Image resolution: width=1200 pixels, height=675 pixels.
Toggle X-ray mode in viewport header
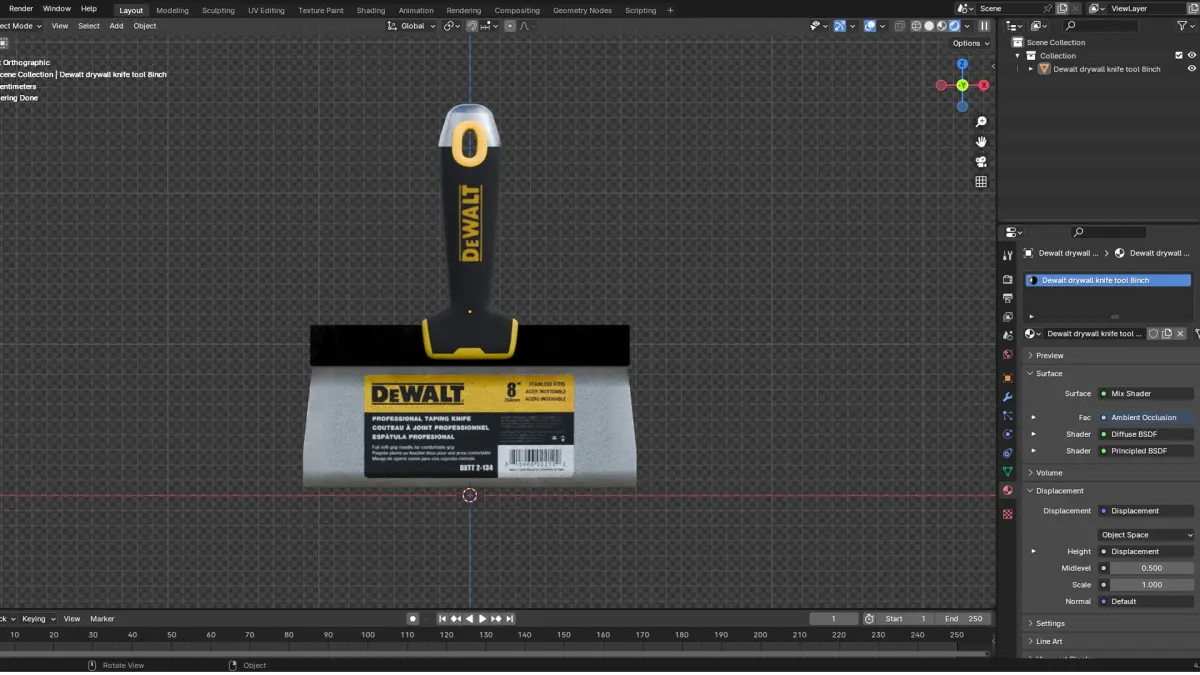pos(899,26)
